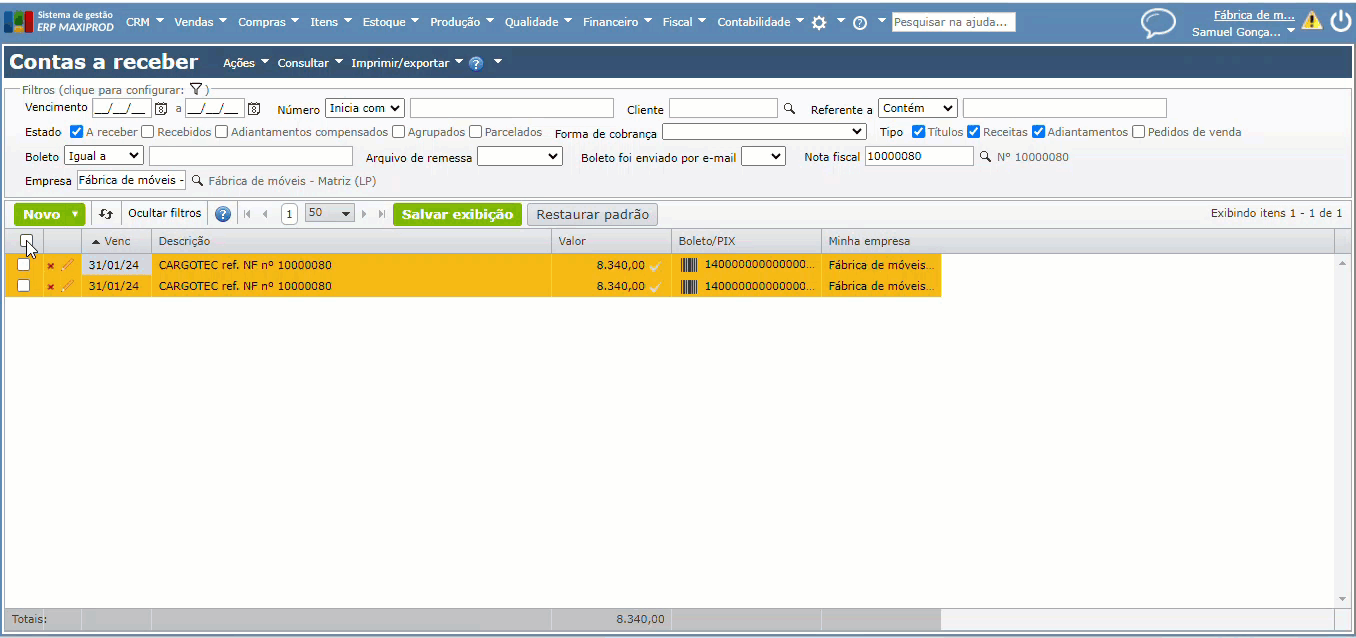Open the Financeiro menu
The width and height of the screenshot is (1356, 638).
point(617,22)
